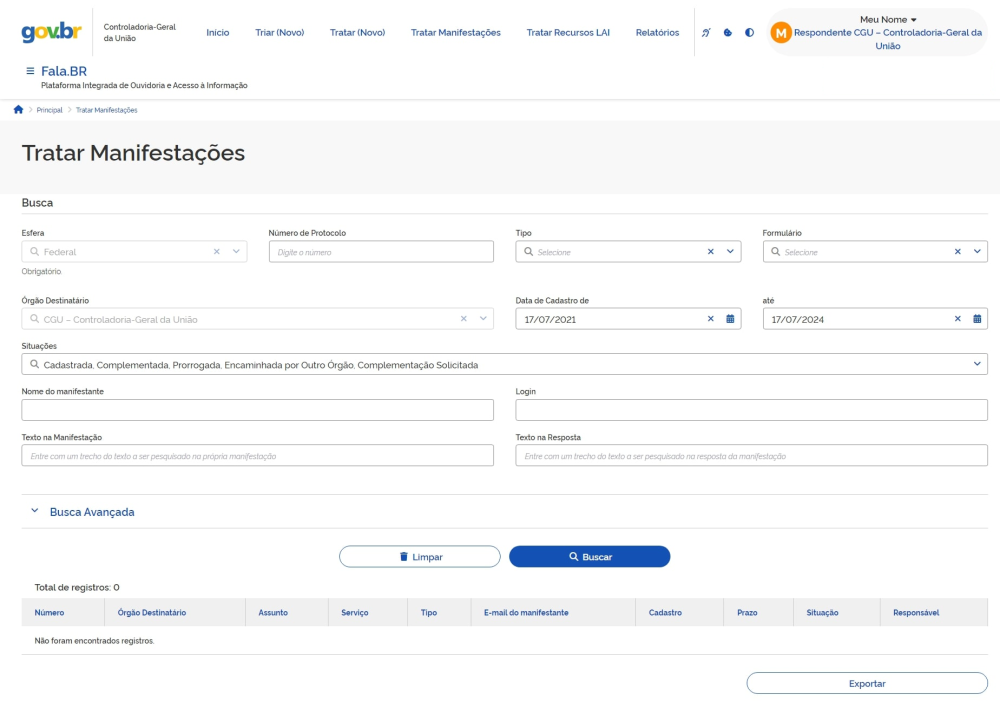
Task: Click search icon in Tipo field
Action: 529,252
